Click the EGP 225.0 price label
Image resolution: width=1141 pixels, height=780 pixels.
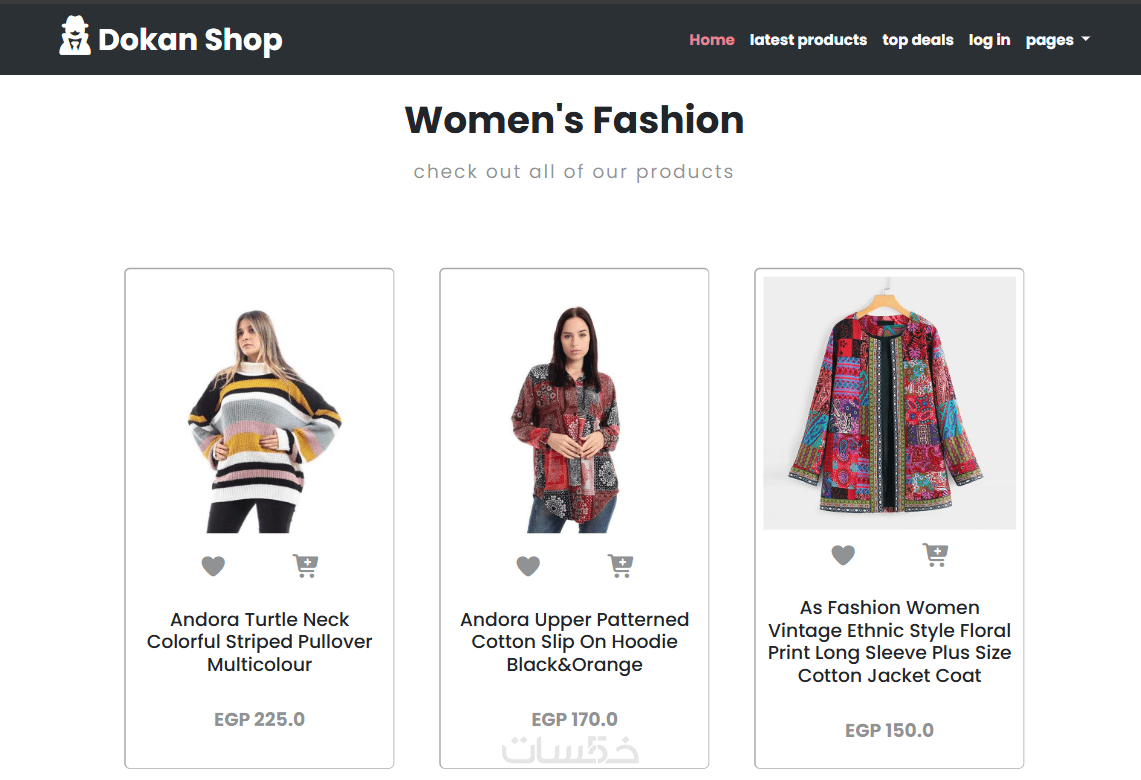click(x=260, y=719)
